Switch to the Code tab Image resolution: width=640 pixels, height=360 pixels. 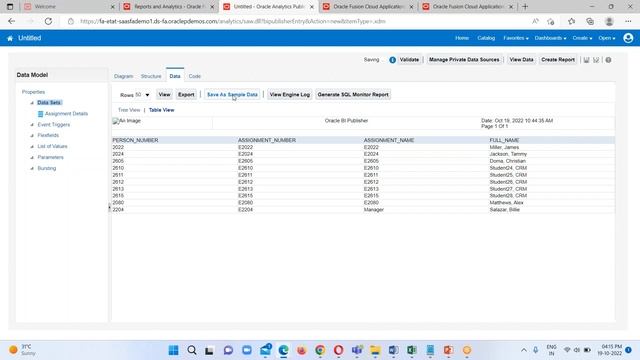tap(195, 76)
